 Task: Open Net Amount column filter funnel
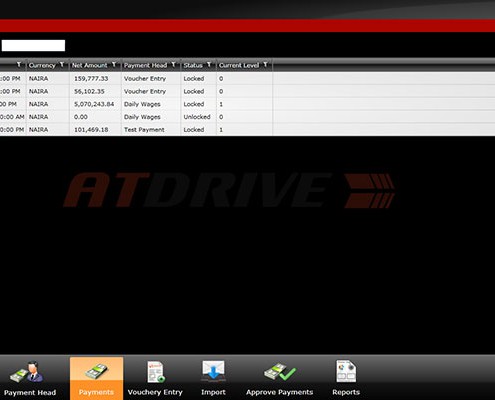pos(114,65)
